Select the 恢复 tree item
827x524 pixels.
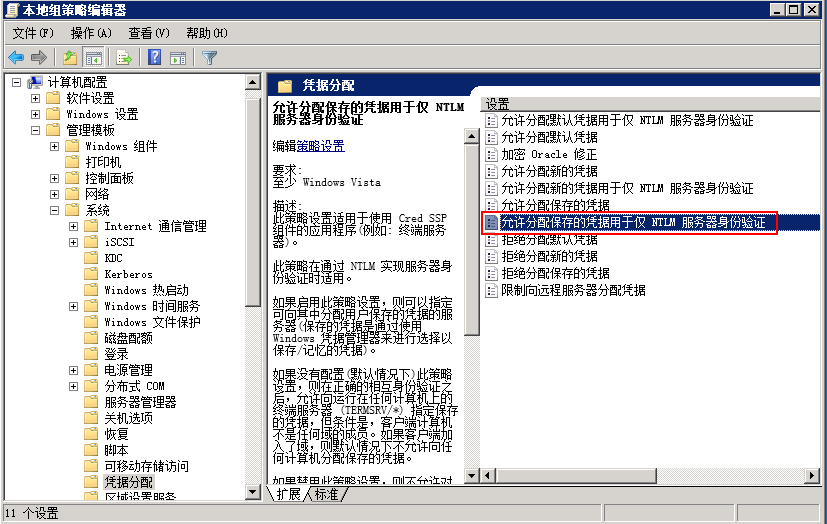(117, 434)
